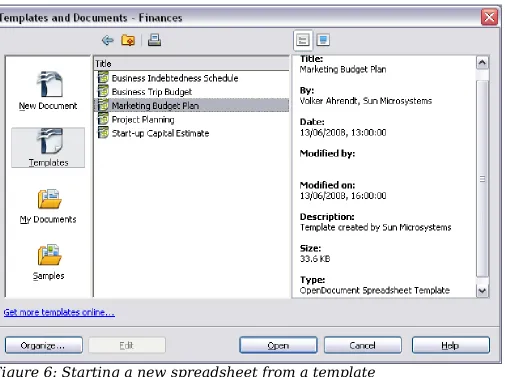505x377 pixels.
Task: Click the properties pane scrollbar thumb
Action: (x=482, y=179)
